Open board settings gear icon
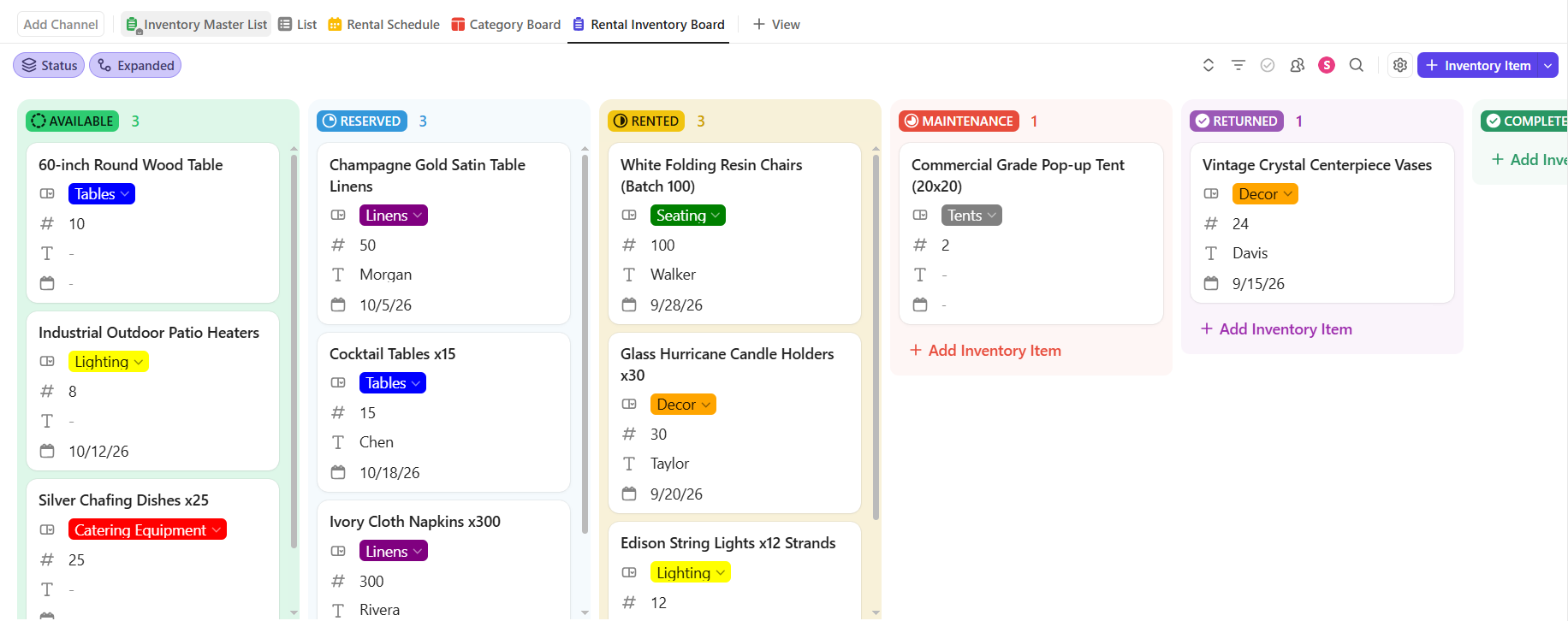This screenshot has height=621, width=1568. [x=1400, y=65]
